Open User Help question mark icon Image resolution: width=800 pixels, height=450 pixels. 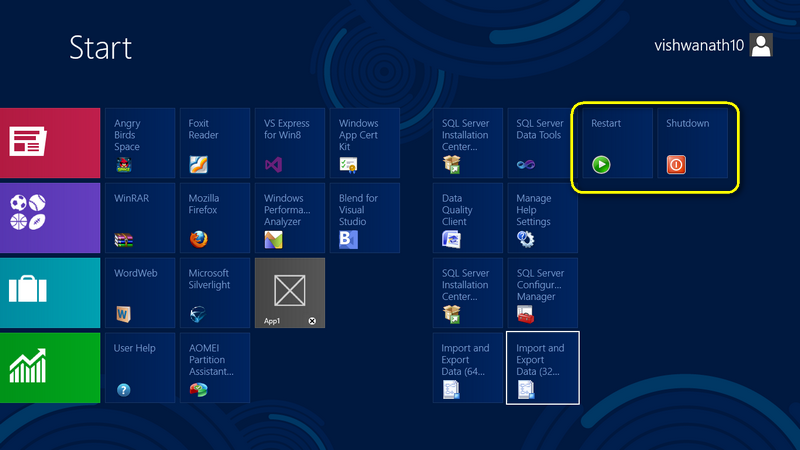[x=123, y=390]
